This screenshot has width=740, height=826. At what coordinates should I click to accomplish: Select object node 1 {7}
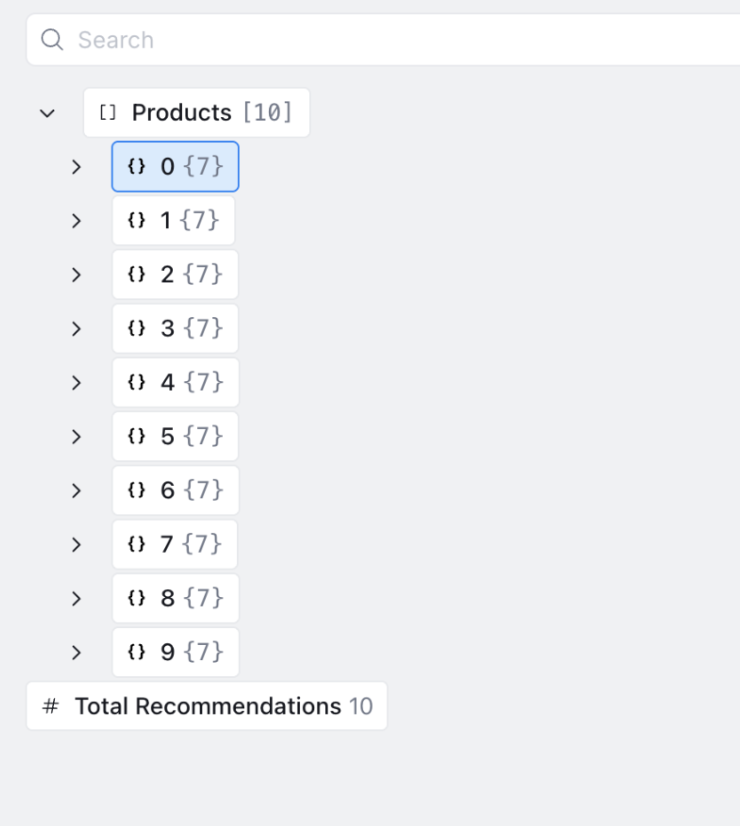tap(173, 220)
